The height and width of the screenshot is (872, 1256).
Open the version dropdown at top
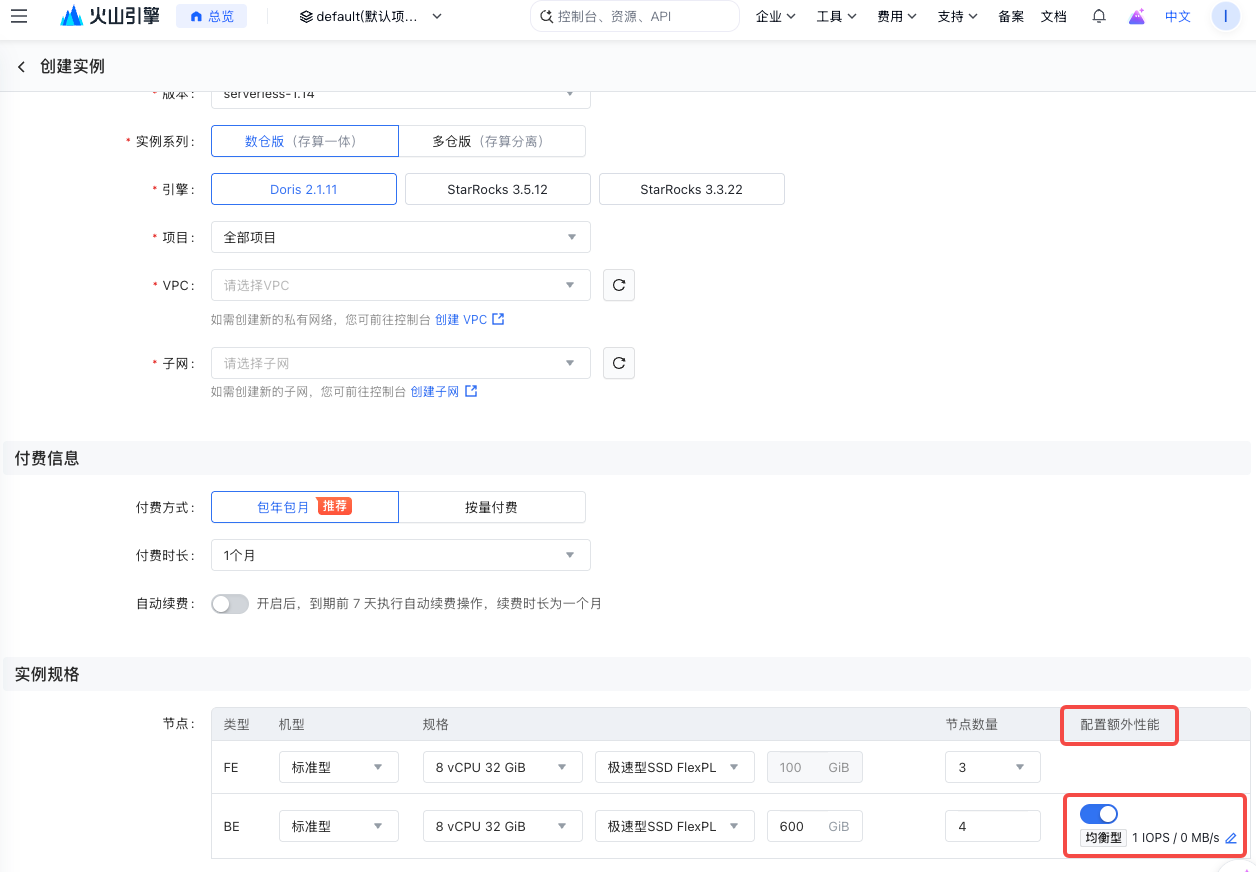401,97
